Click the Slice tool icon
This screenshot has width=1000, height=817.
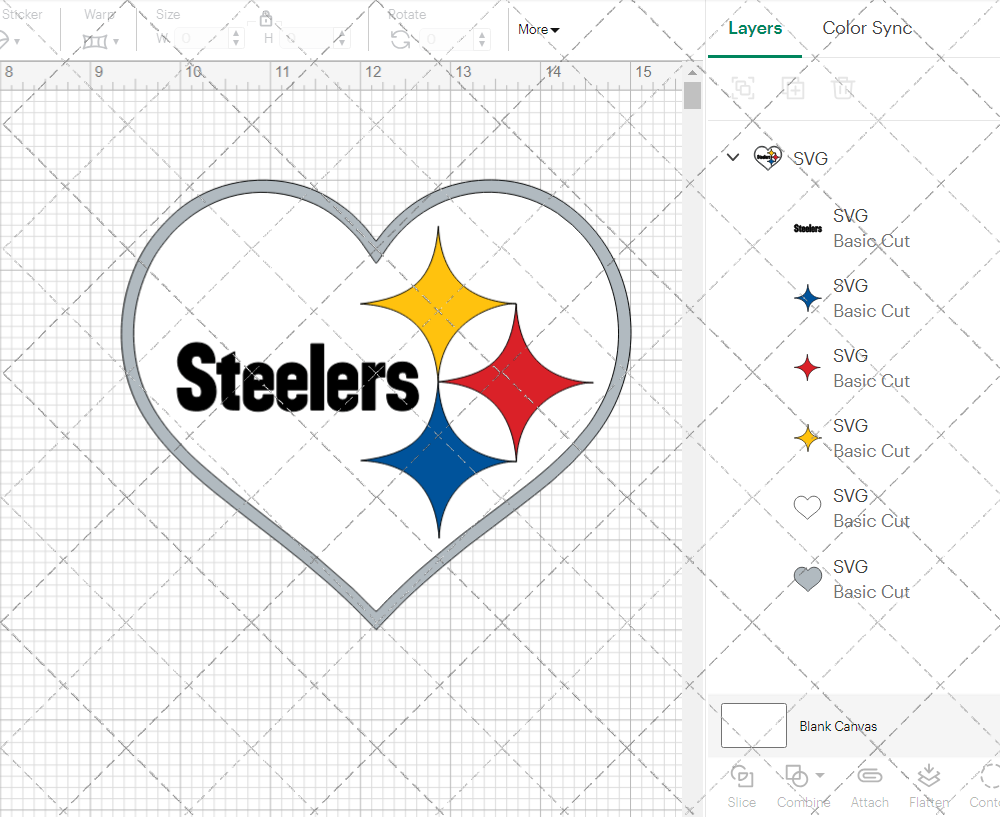pos(742,777)
